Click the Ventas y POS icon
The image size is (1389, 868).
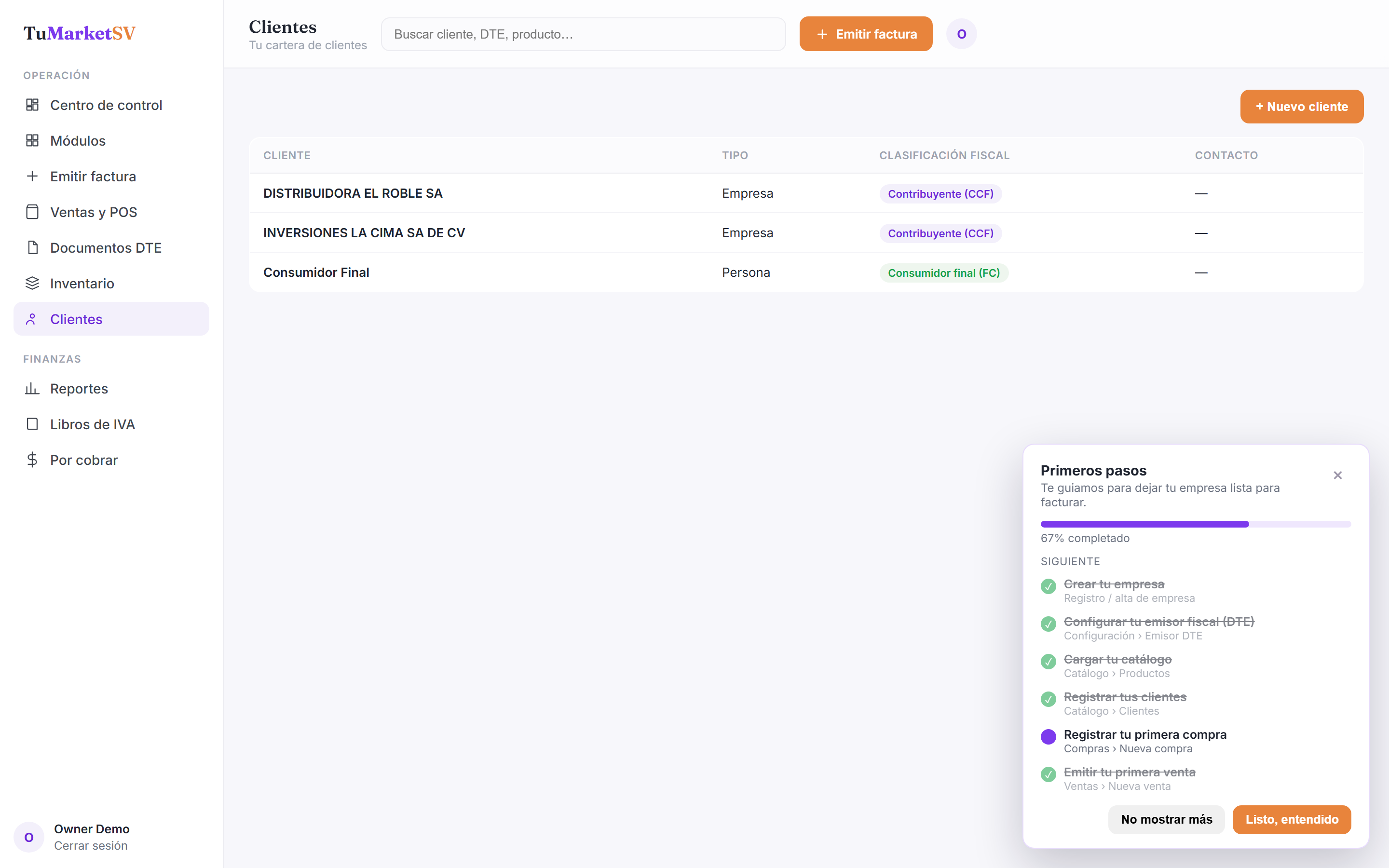click(x=32, y=212)
